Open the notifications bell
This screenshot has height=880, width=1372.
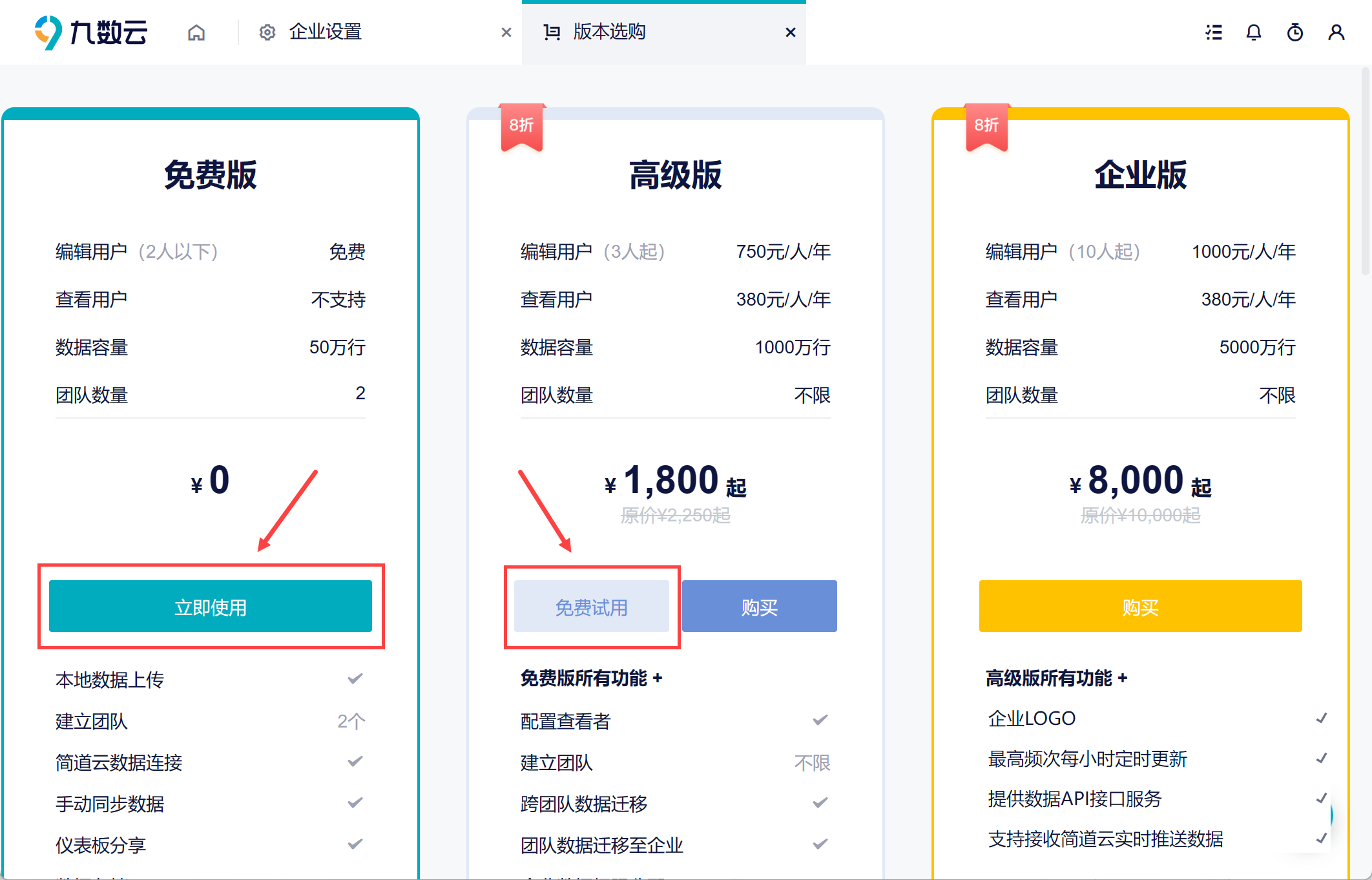click(x=1254, y=32)
